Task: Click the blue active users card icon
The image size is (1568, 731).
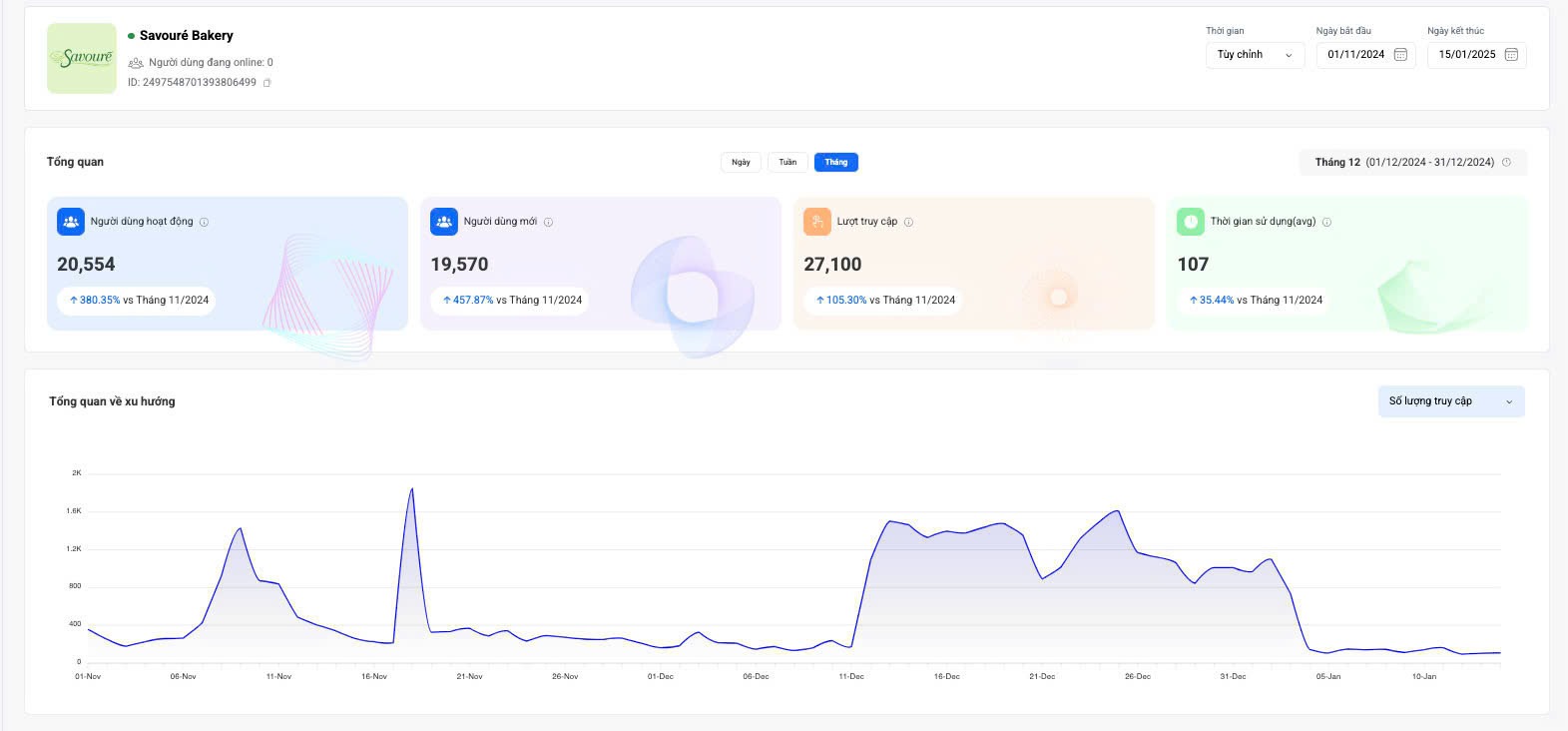Action: [71, 222]
